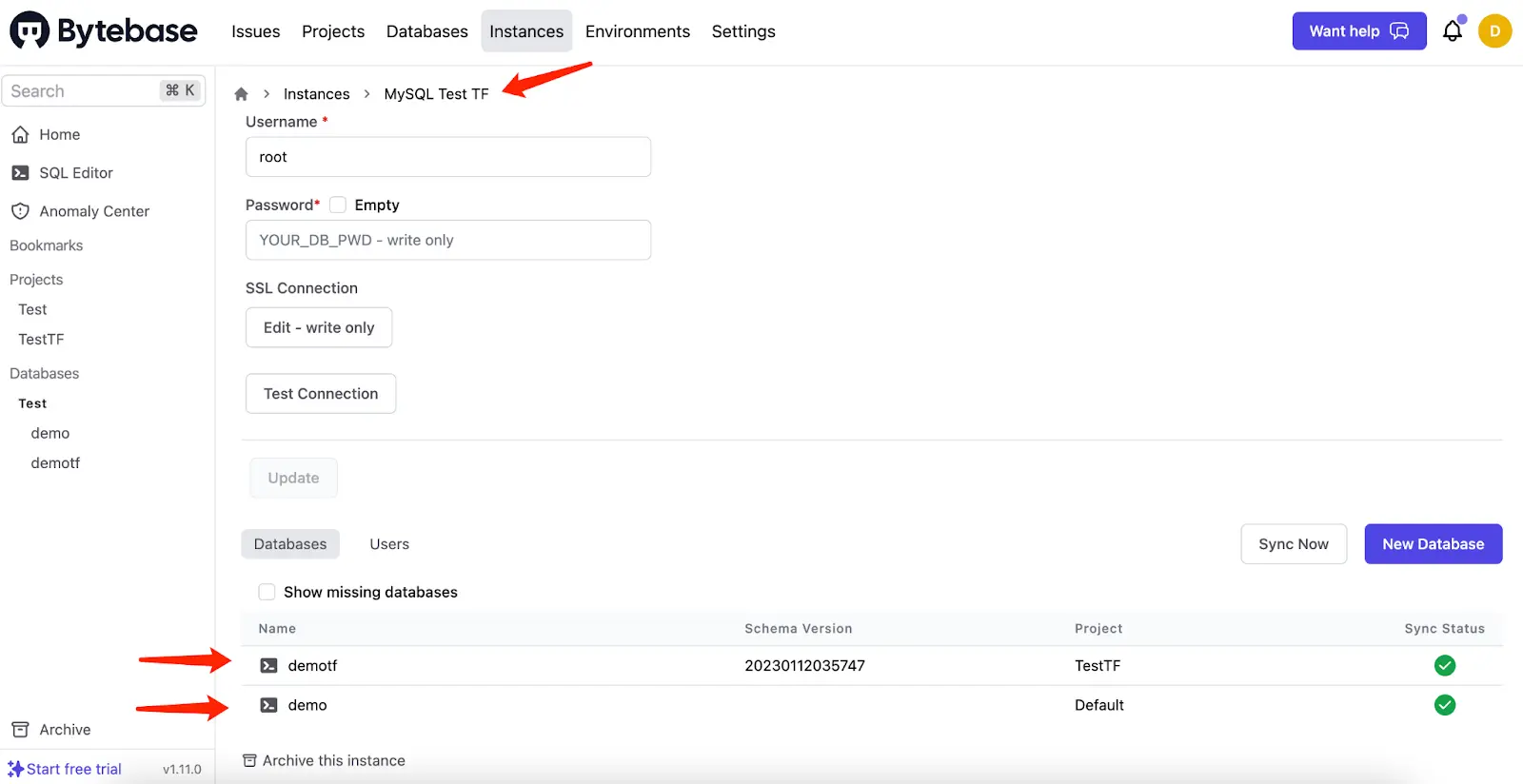Open the Projects top menu
Image resolution: width=1523 pixels, height=784 pixels.
(333, 31)
